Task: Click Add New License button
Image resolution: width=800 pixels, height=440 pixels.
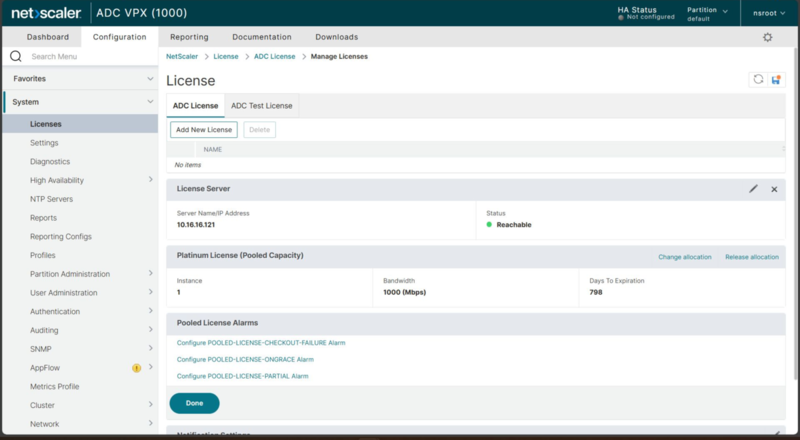Action: tap(204, 130)
